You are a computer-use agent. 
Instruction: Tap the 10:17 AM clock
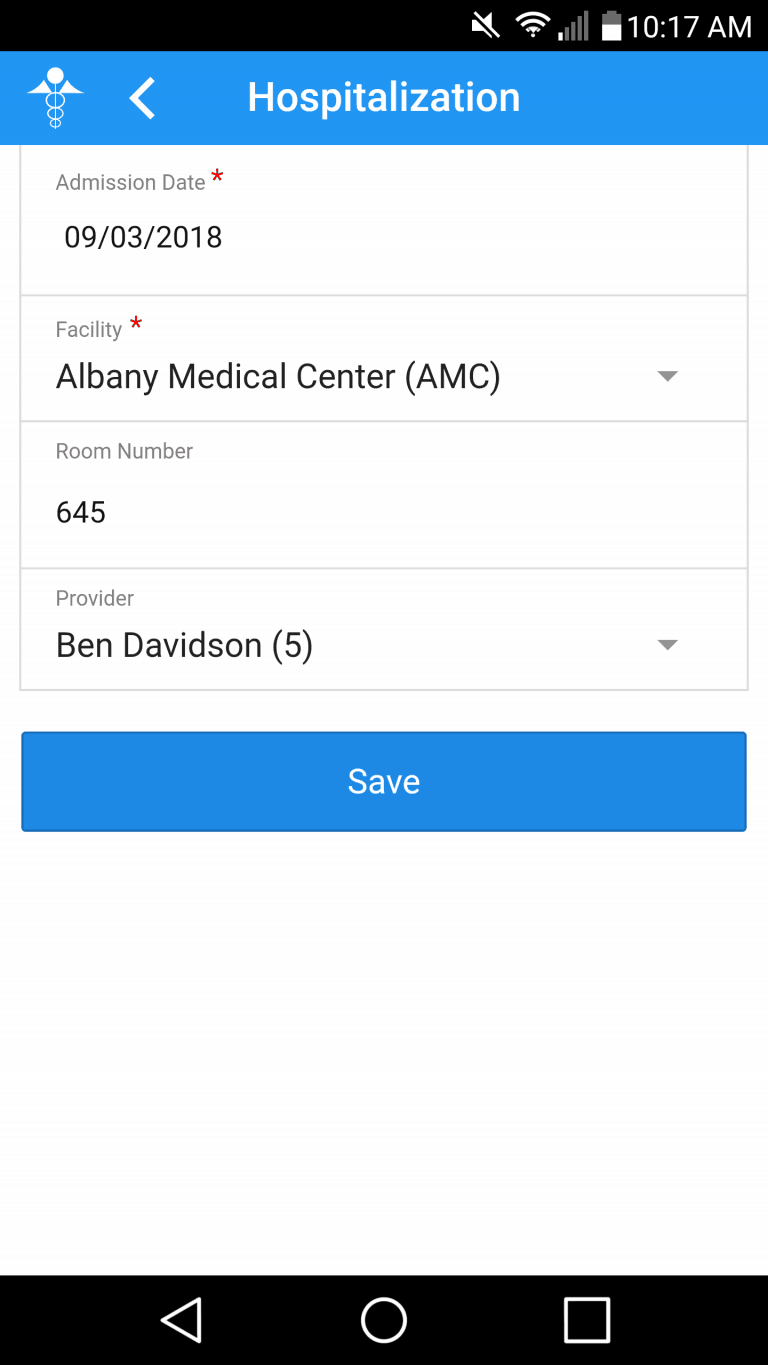(x=689, y=27)
